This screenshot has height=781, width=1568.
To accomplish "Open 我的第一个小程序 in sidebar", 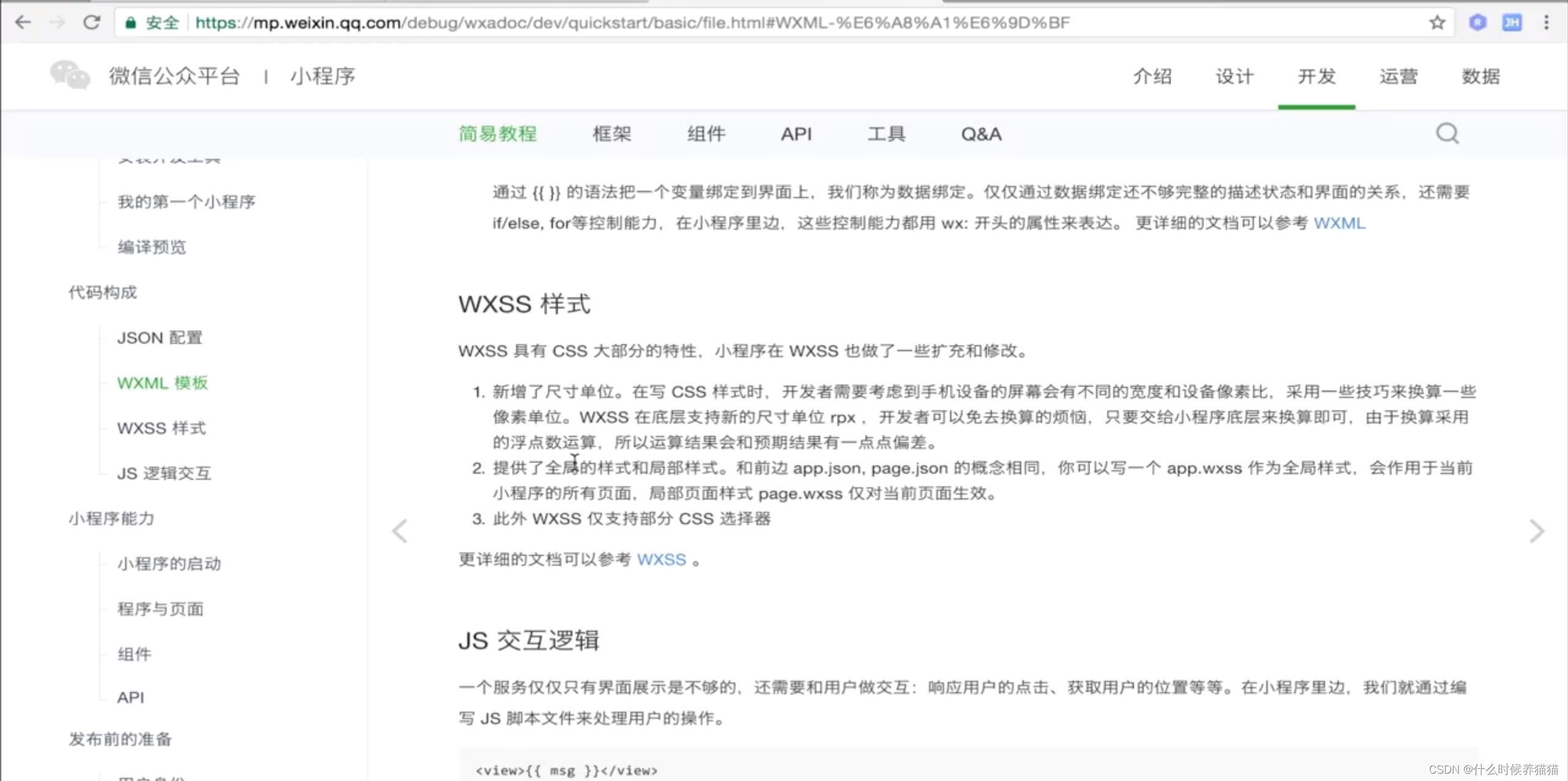I will coord(186,202).
